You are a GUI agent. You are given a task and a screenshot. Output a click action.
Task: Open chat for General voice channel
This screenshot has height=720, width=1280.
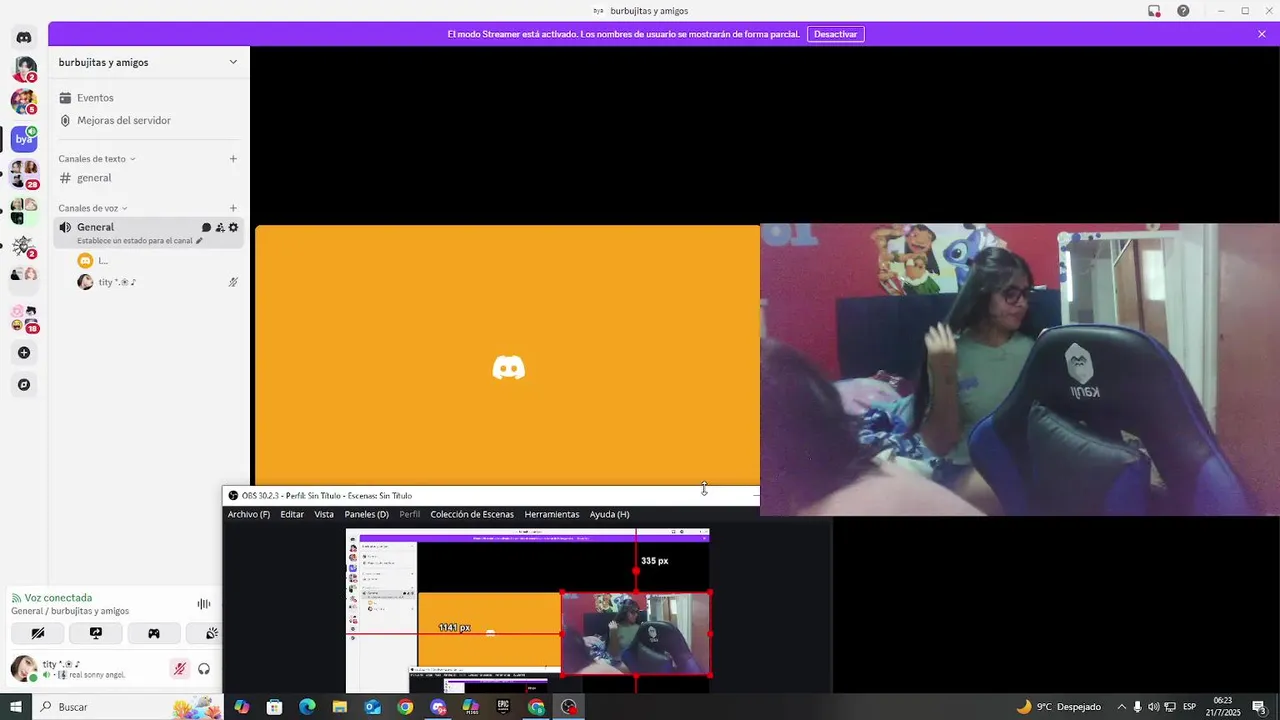pyautogui.click(x=207, y=227)
